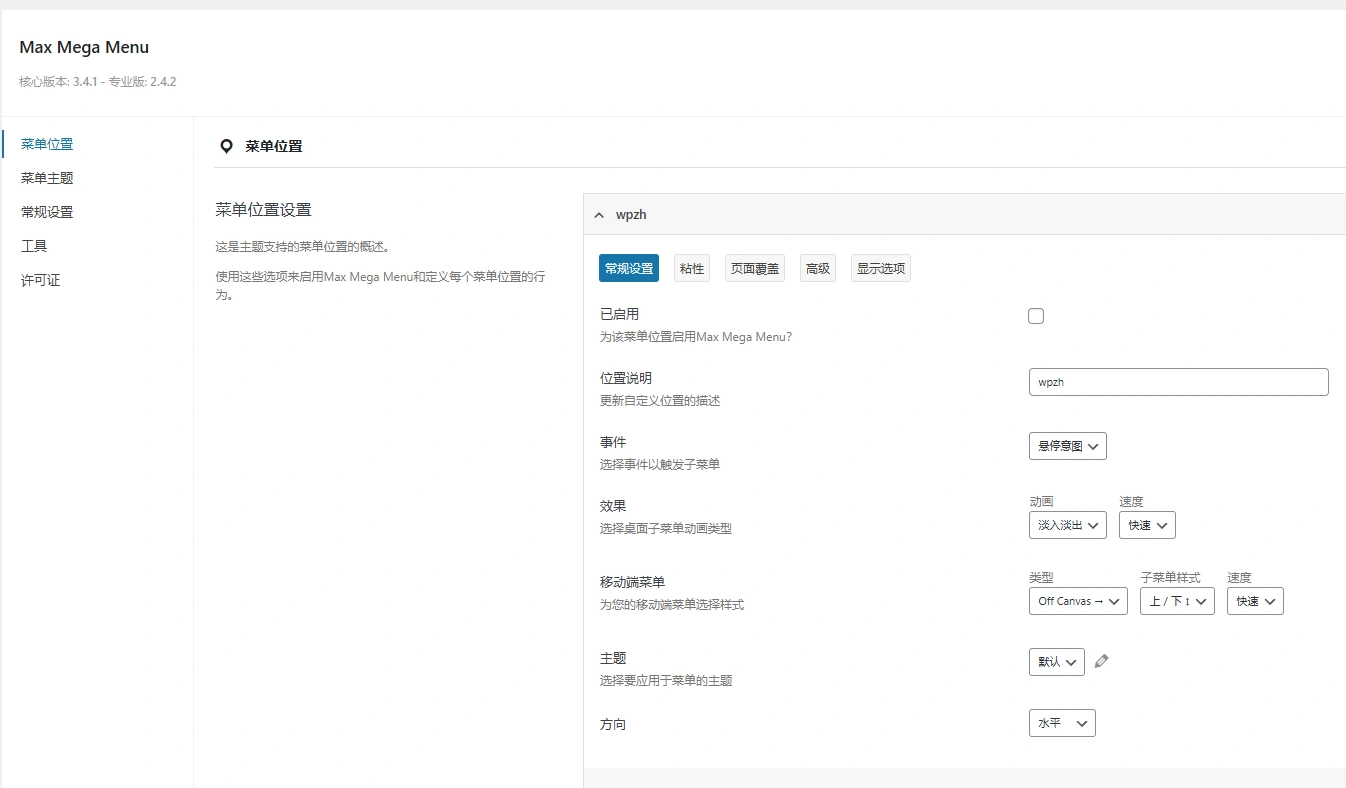Open the mobile menu 速度 dropdown
The height and width of the screenshot is (788, 1346).
coord(1254,600)
